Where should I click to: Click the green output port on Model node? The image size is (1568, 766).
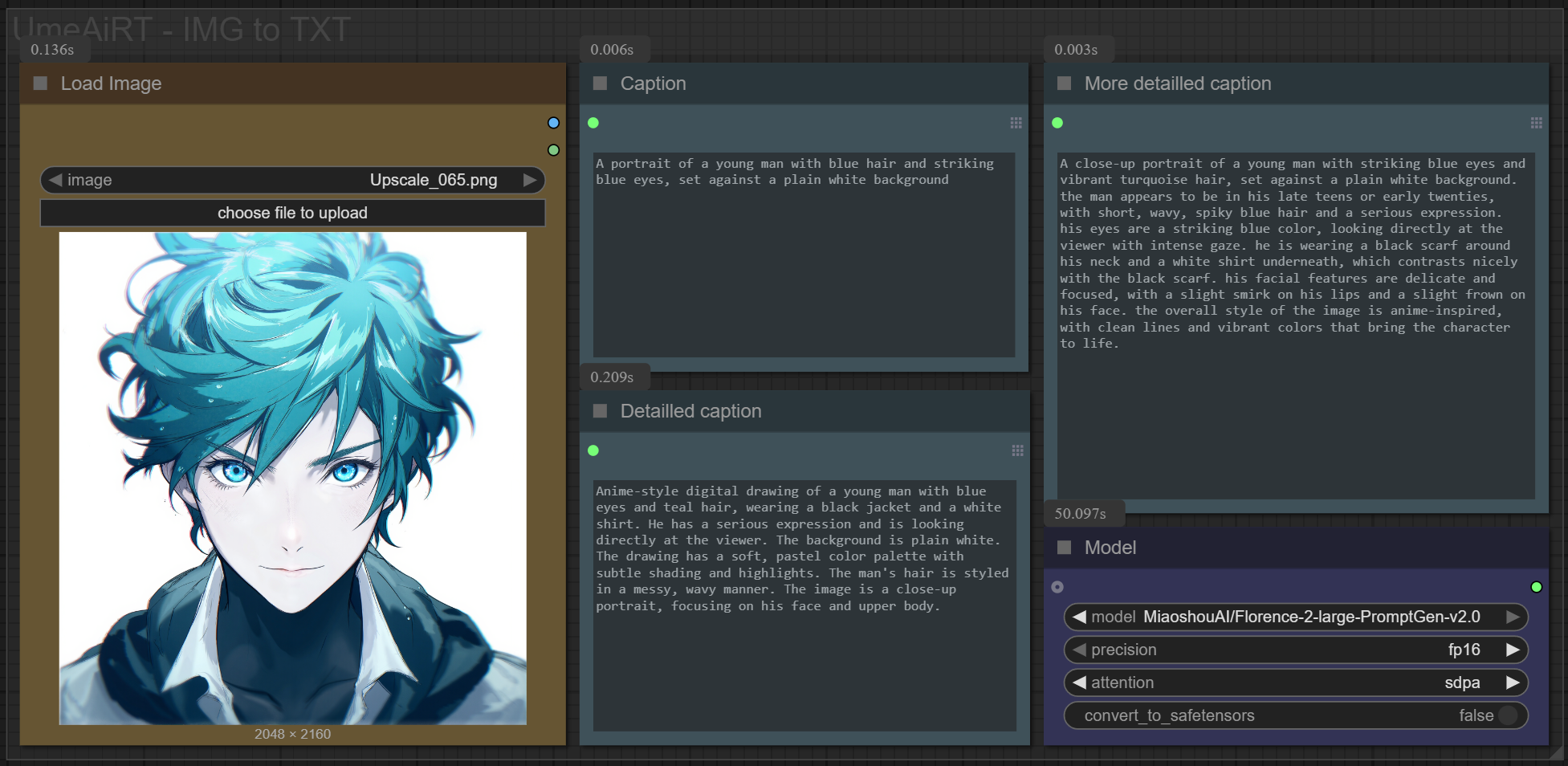pyautogui.click(x=1536, y=587)
